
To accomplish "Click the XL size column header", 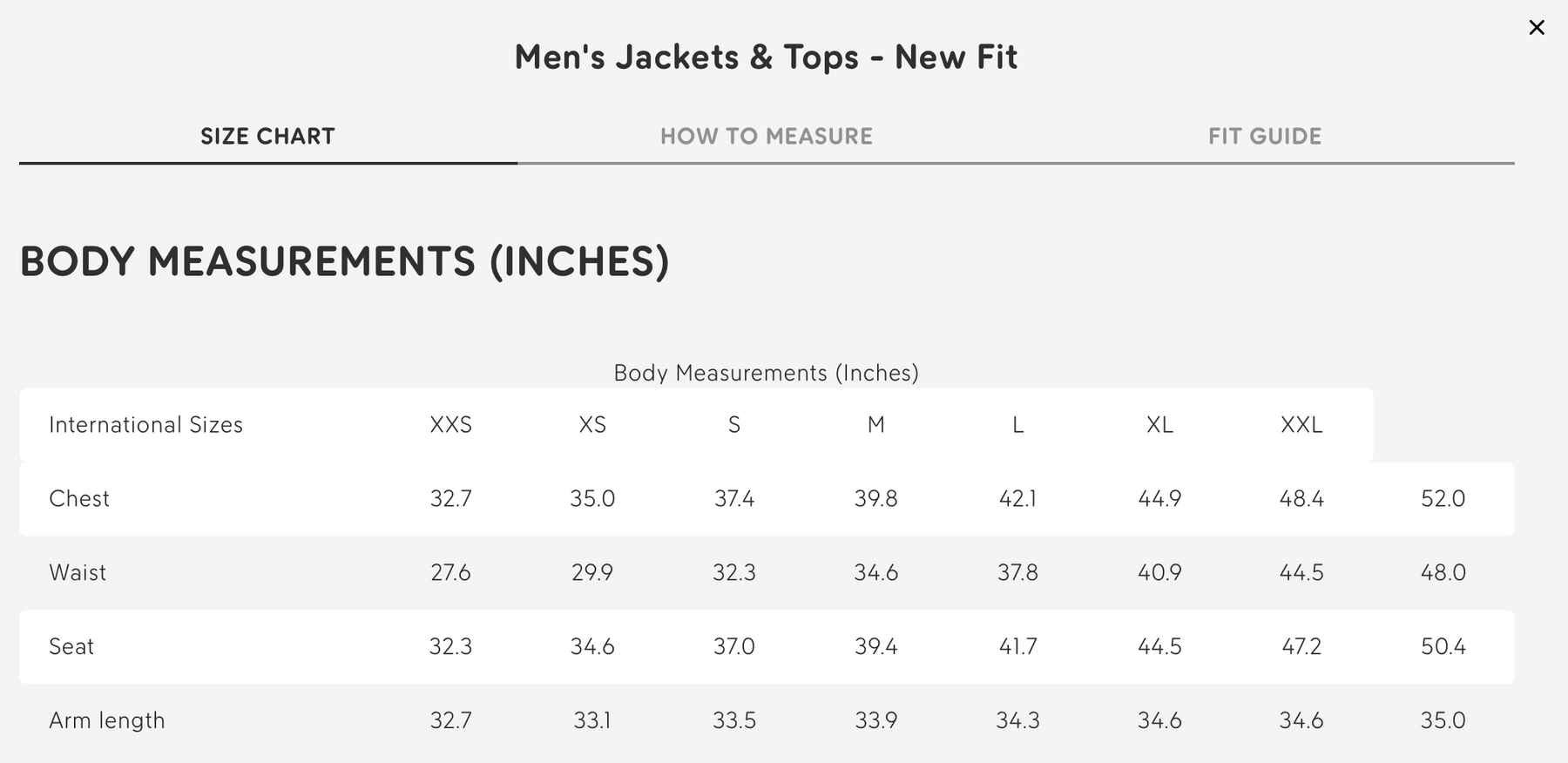I will tap(1159, 425).
